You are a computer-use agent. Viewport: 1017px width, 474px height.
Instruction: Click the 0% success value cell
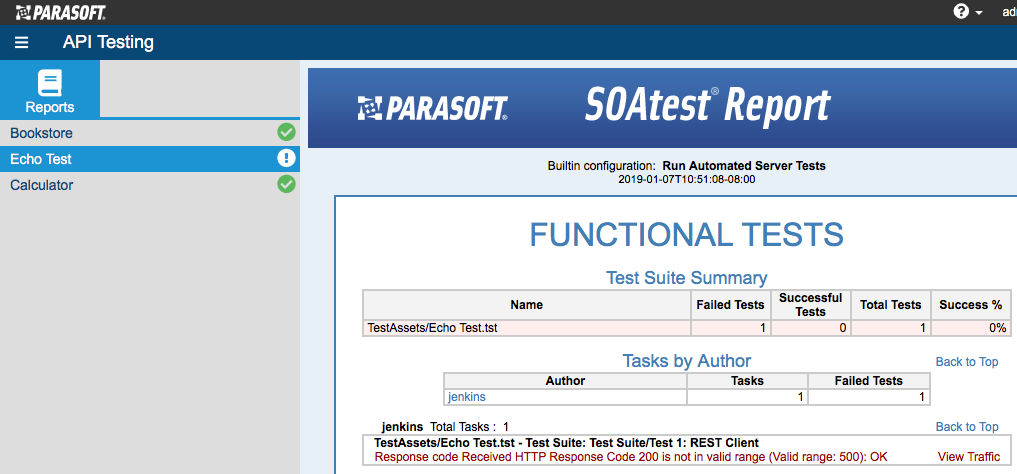point(970,328)
